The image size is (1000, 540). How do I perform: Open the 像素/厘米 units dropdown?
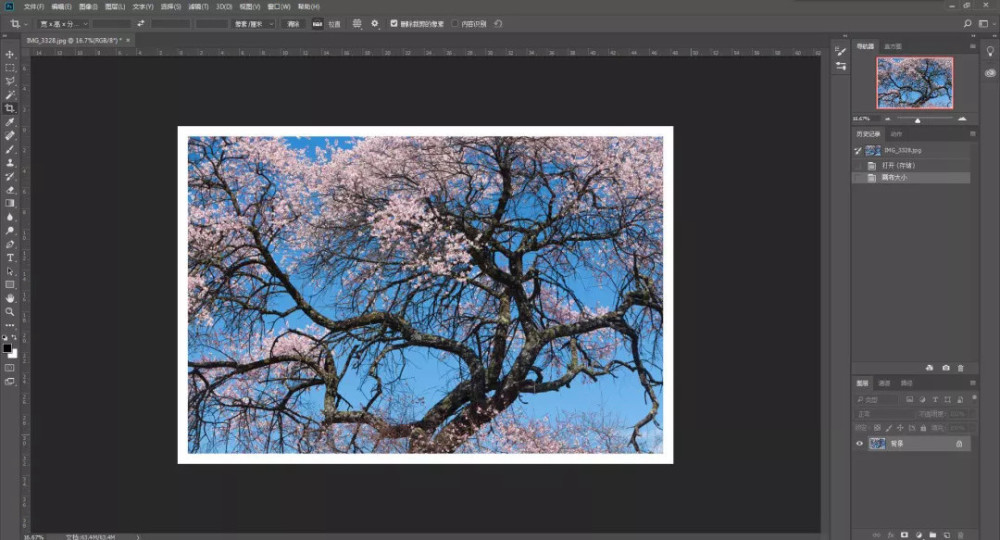254,23
